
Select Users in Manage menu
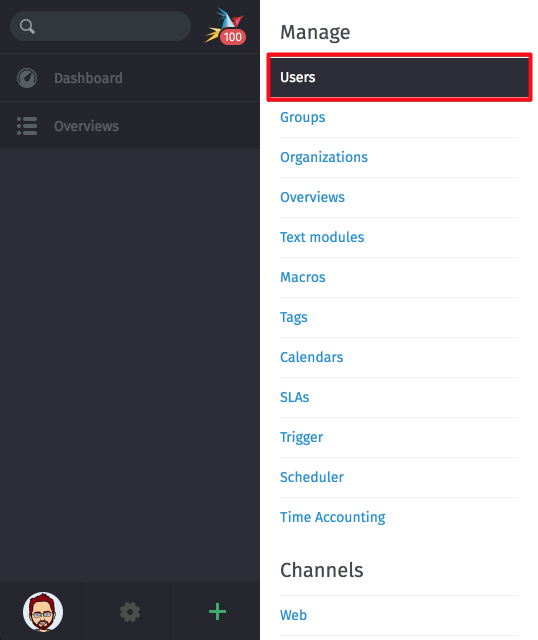(x=399, y=77)
